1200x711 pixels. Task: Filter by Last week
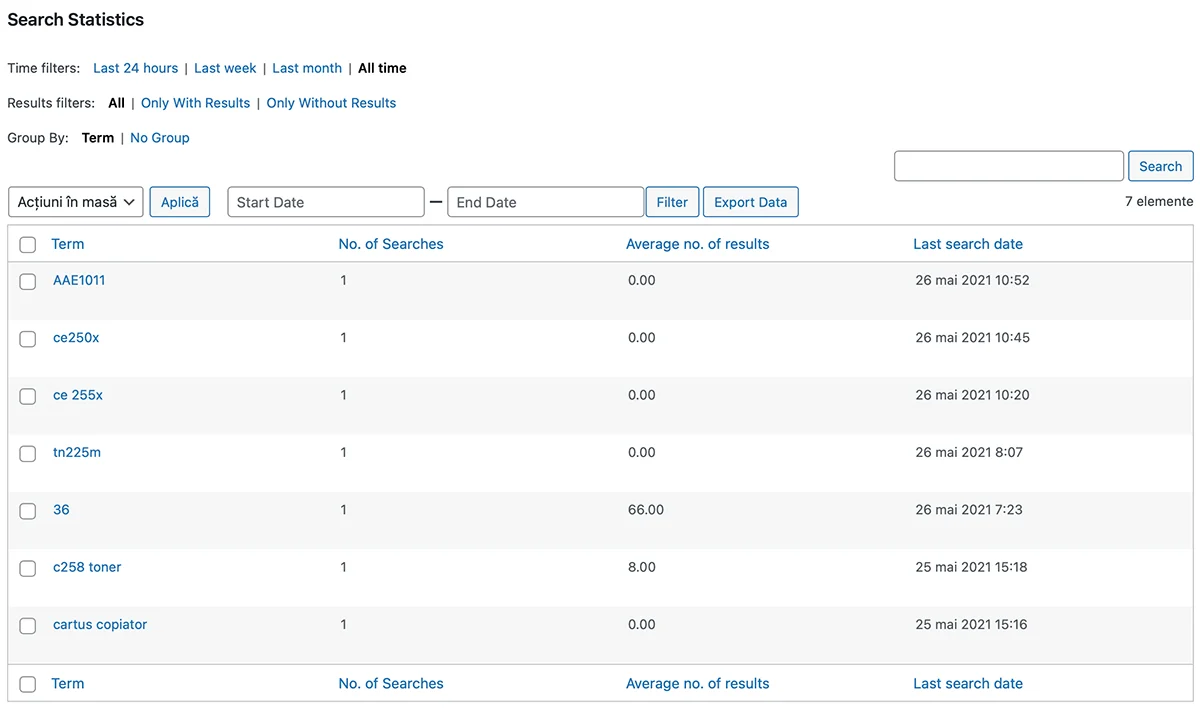click(x=225, y=68)
